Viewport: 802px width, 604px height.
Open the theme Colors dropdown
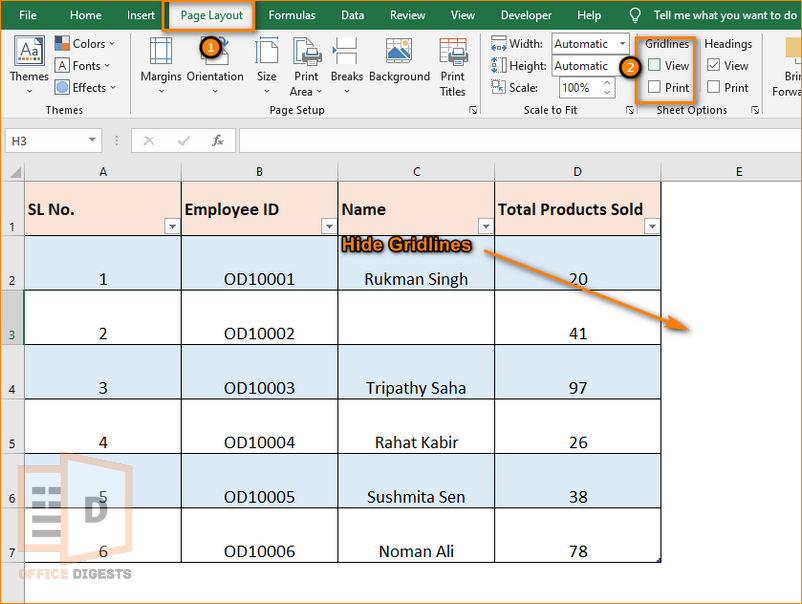click(x=88, y=44)
